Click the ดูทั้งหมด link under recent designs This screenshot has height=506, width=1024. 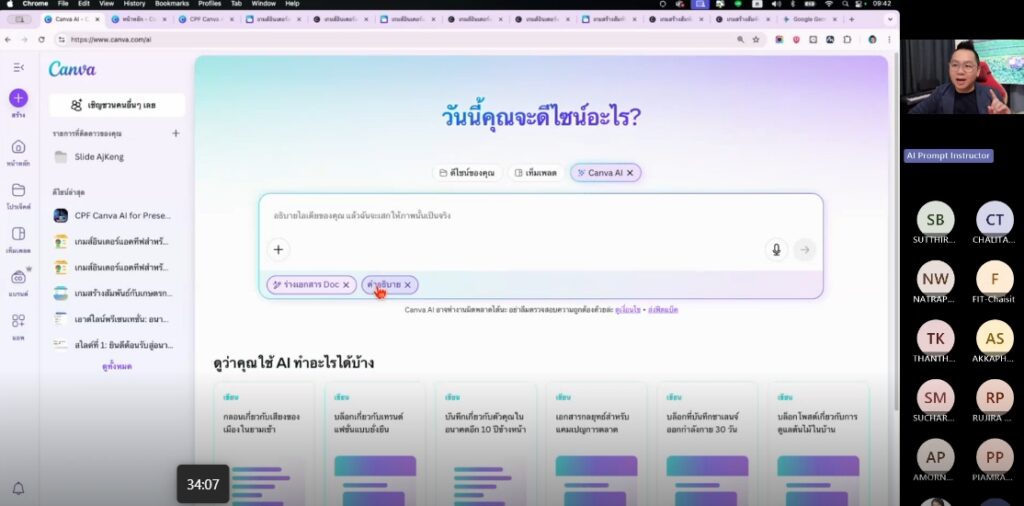(x=117, y=367)
